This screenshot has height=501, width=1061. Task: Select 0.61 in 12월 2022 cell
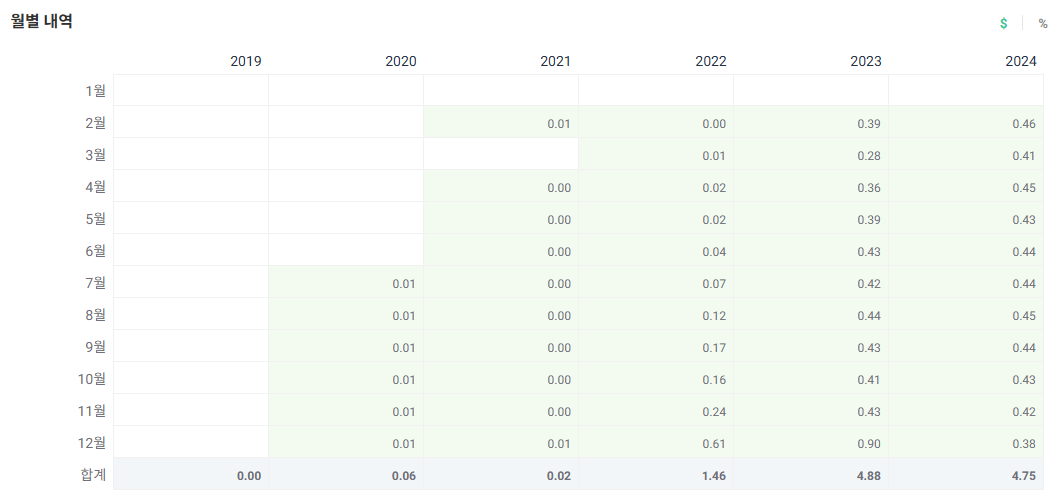click(x=714, y=444)
